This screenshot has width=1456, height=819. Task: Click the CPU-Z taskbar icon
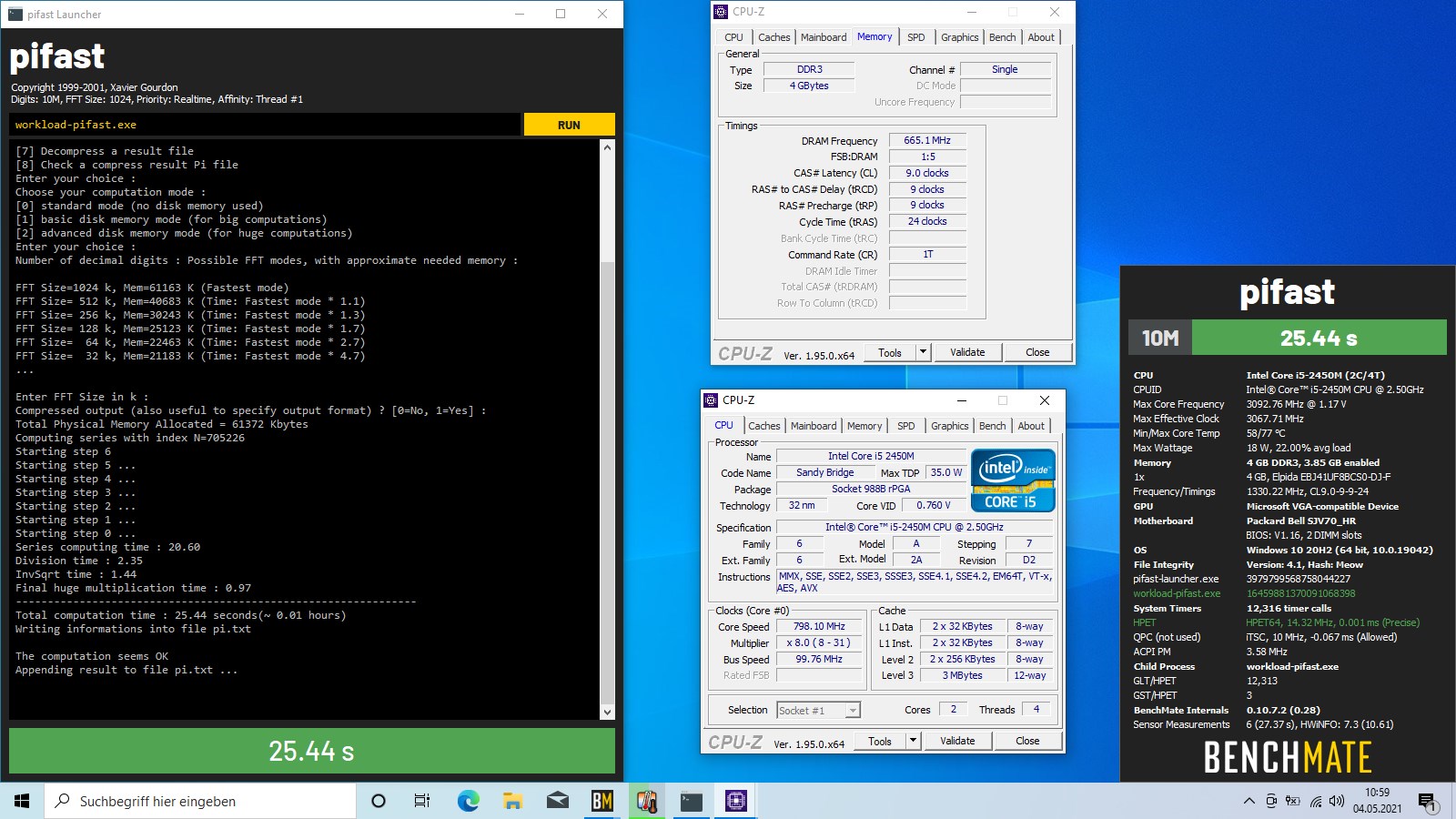[736, 801]
